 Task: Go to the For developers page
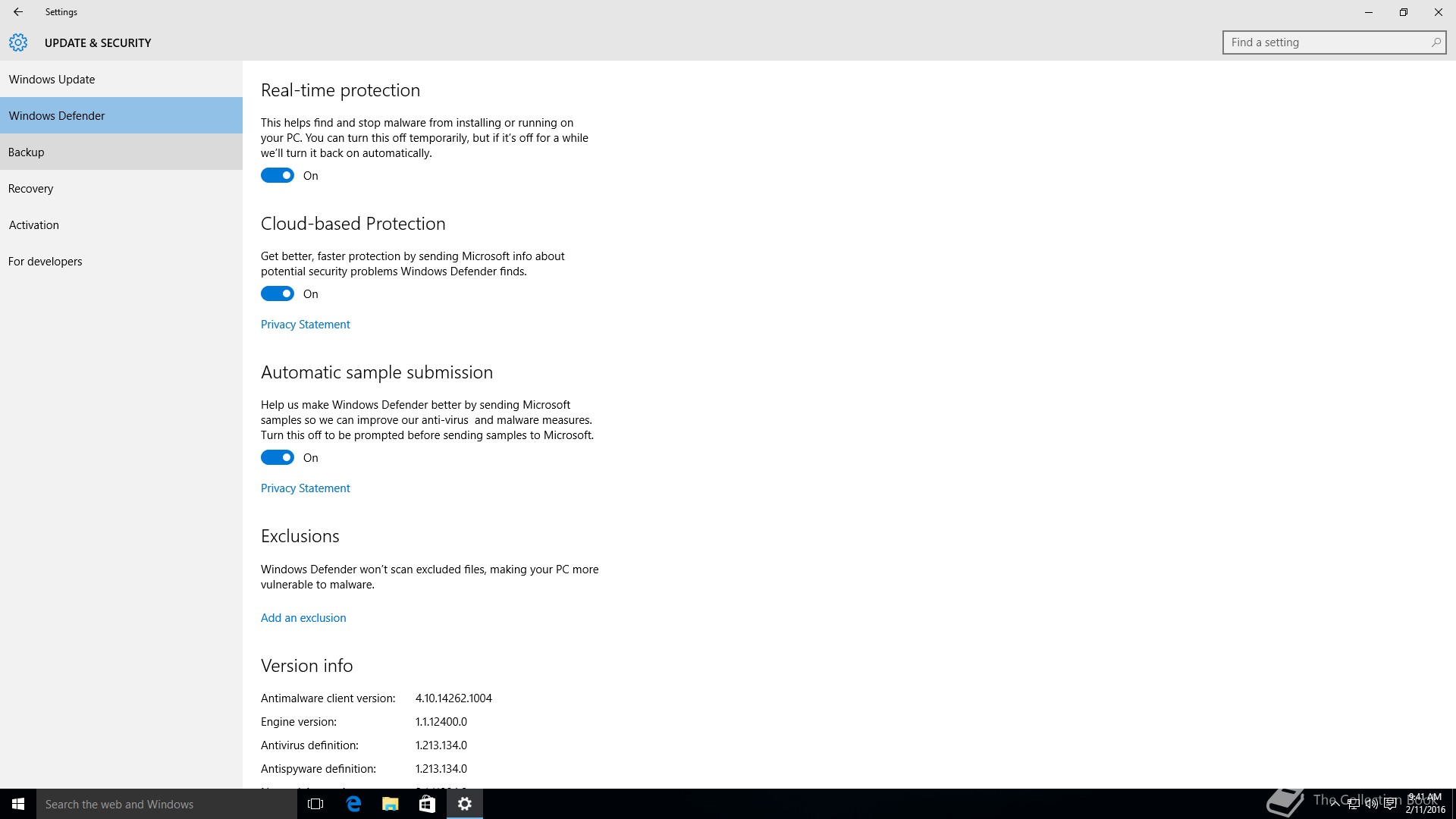(45, 262)
